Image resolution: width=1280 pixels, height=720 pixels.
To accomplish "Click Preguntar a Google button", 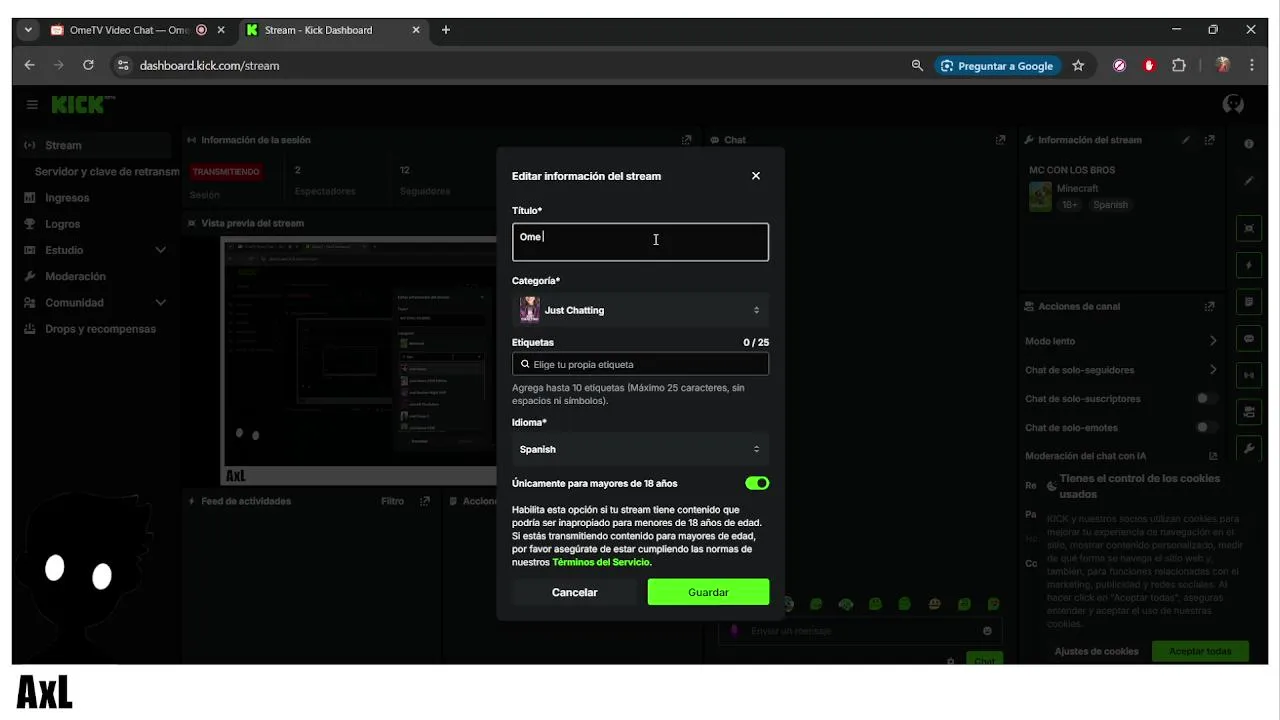I will pyautogui.click(x=996, y=65).
